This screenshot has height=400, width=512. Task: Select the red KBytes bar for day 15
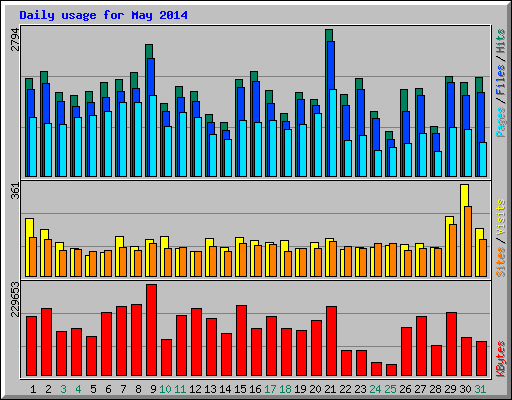[241, 341]
